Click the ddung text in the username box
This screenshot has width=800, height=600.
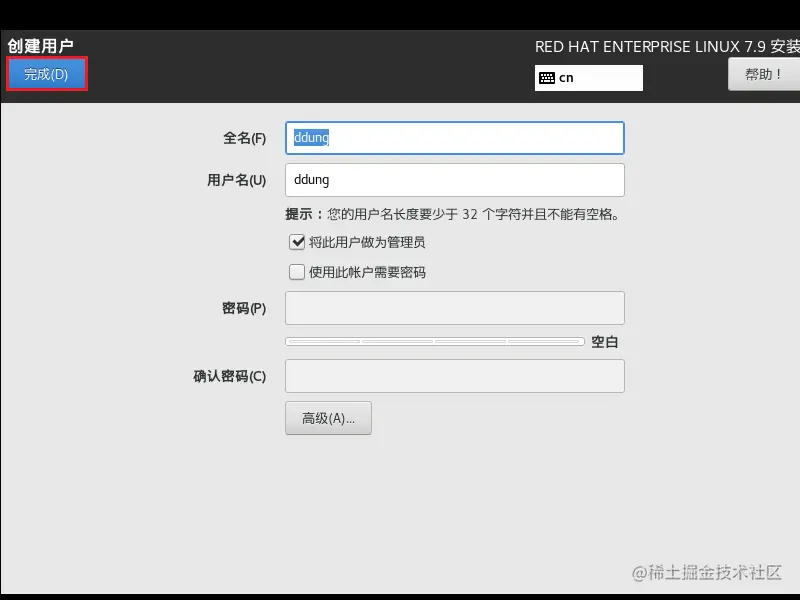[312, 180]
